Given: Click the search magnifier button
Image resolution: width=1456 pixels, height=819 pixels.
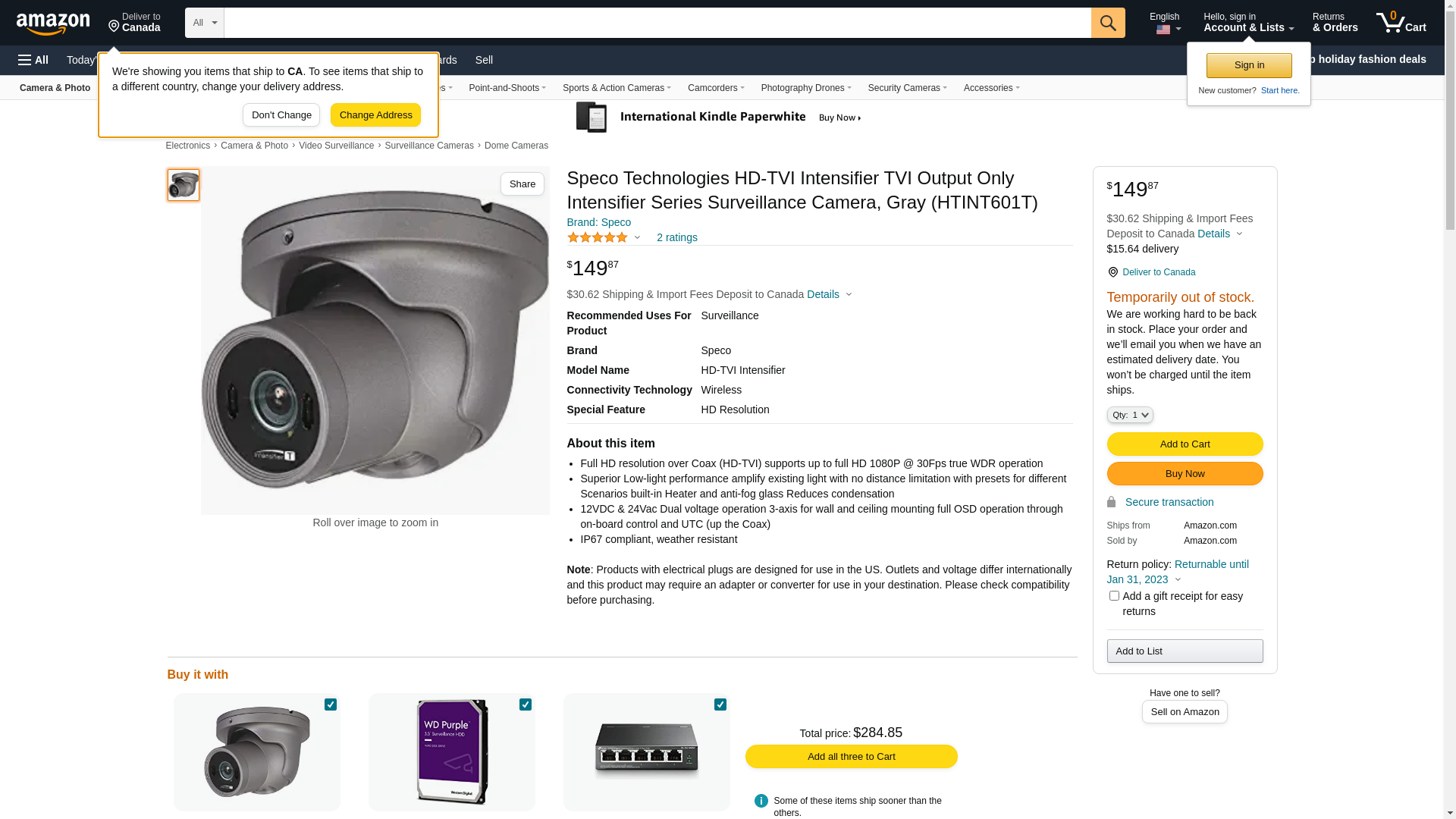Looking at the screenshot, I should click(1108, 23).
